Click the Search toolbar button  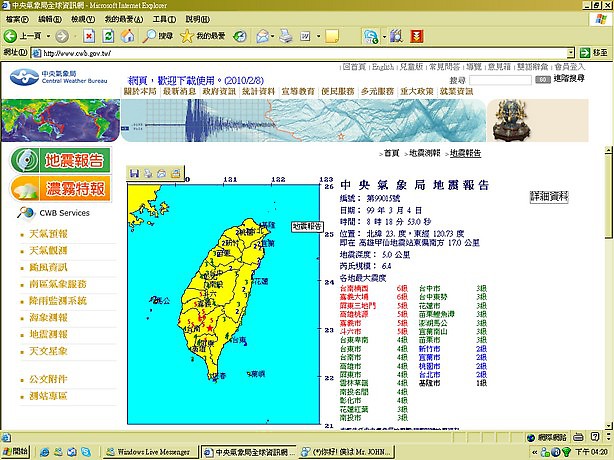tap(157, 36)
